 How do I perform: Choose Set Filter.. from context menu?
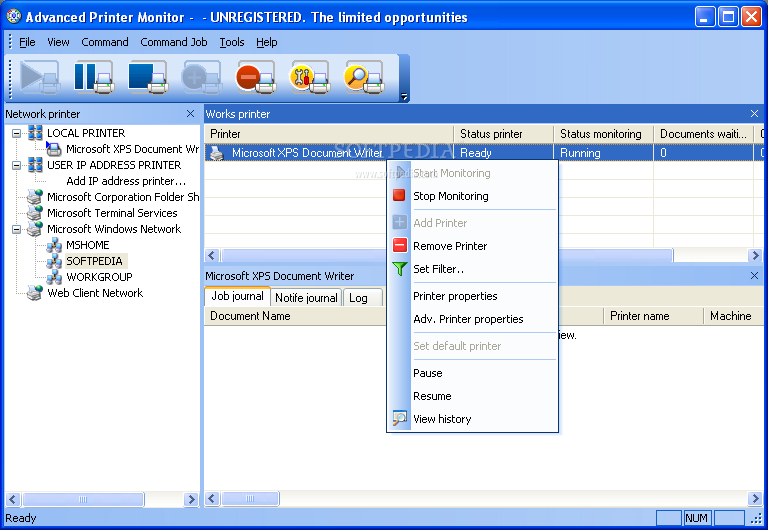[473, 269]
